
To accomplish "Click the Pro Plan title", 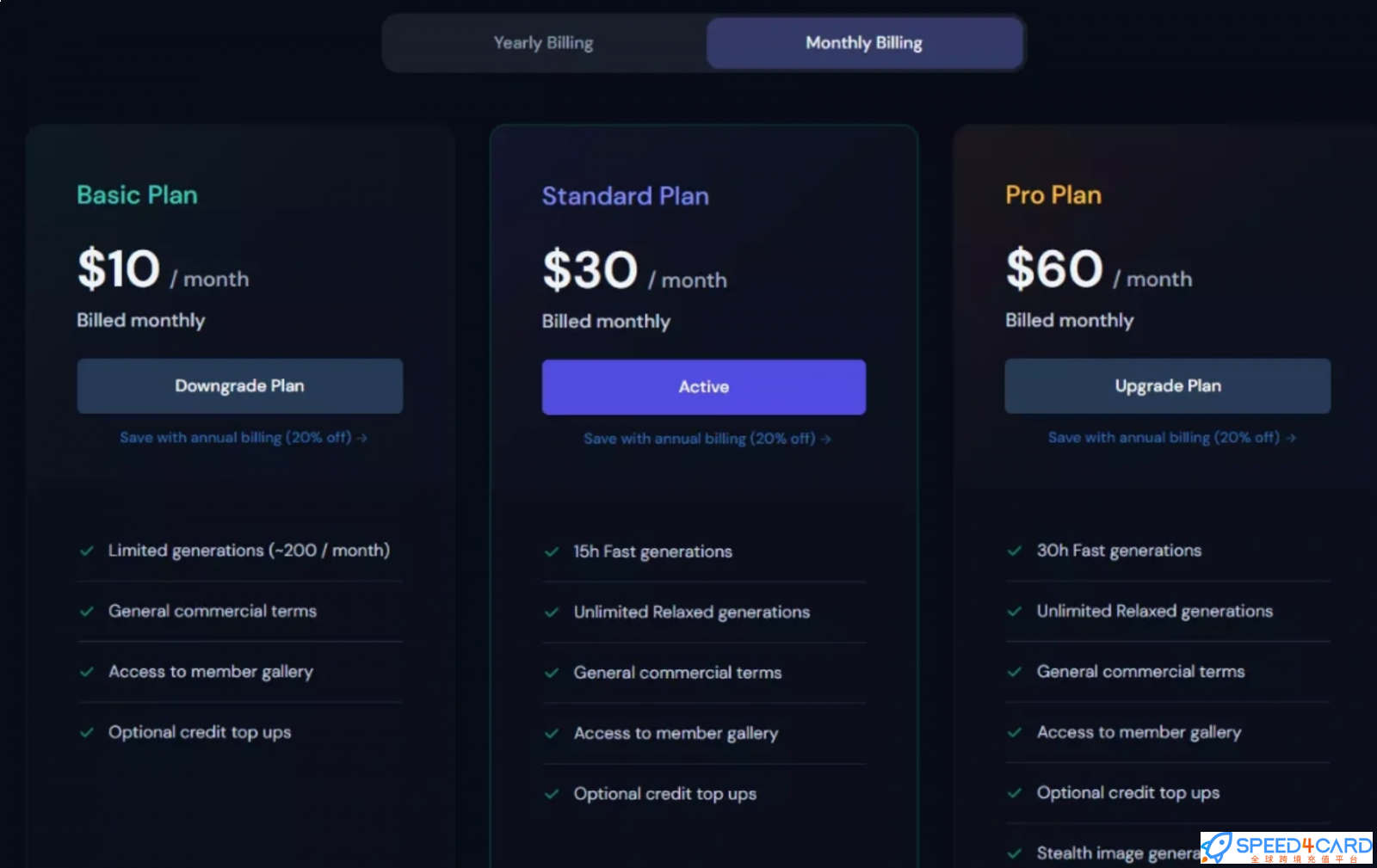I will (x=1053, y=195).
